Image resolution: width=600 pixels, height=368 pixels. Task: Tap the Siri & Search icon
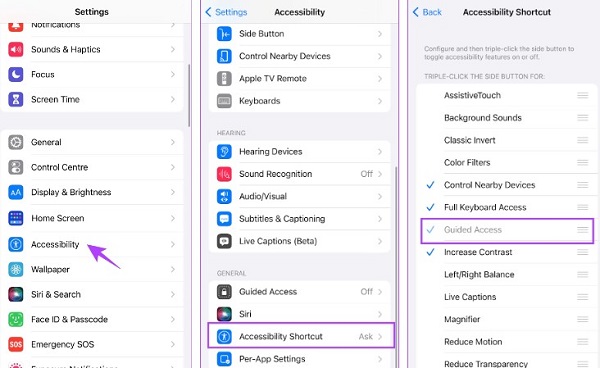[16, 294]
